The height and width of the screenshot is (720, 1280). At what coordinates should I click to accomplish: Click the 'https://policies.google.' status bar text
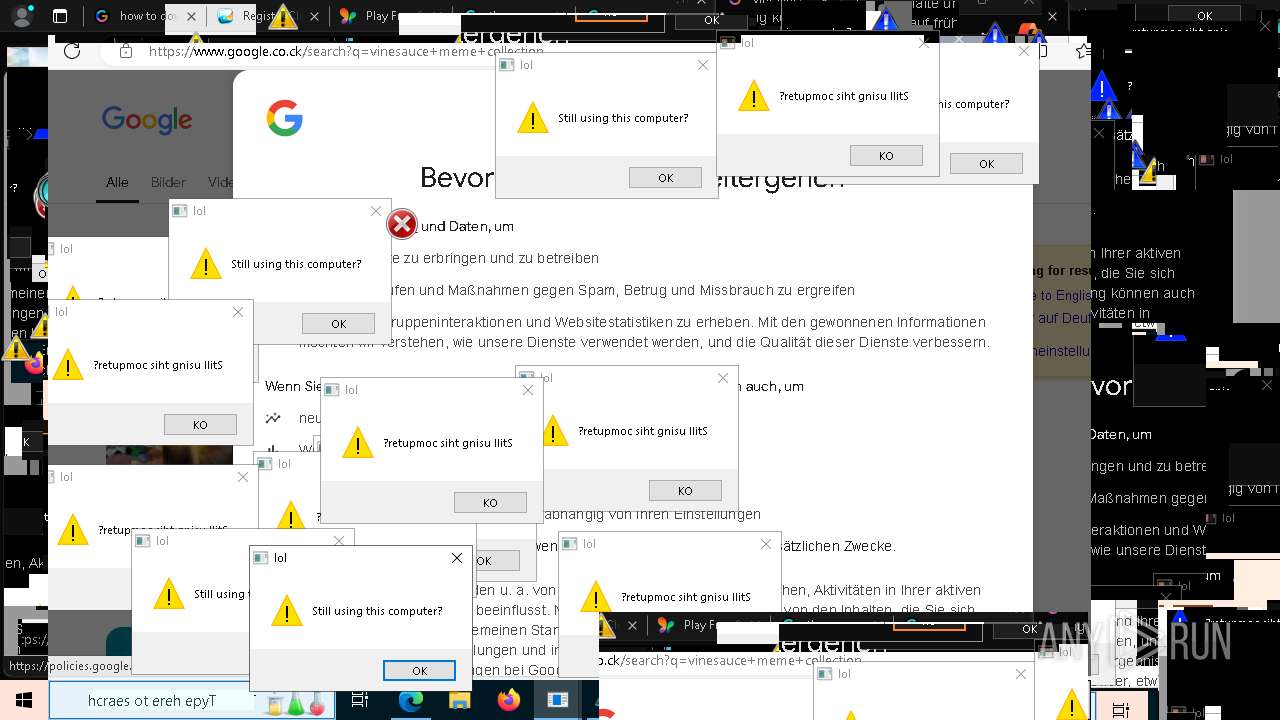[x=68, y=666]
